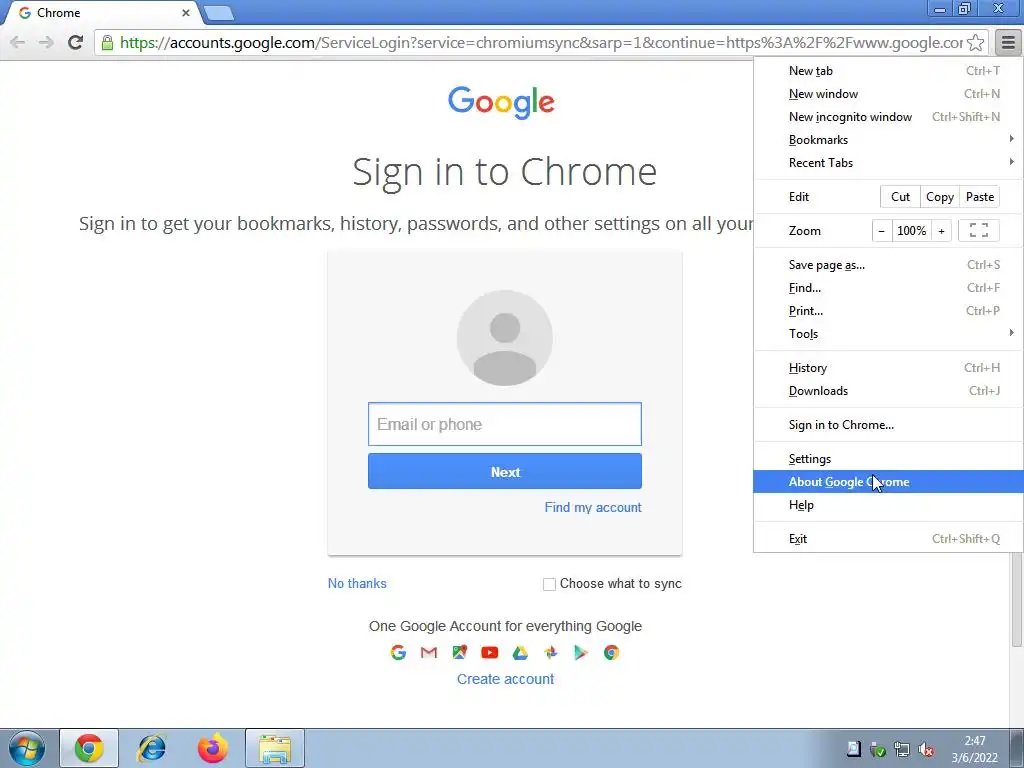The height and width of the screenshot is (768, 1024).
Task: Click the muted volume tray icon
Action: (926, 749)
